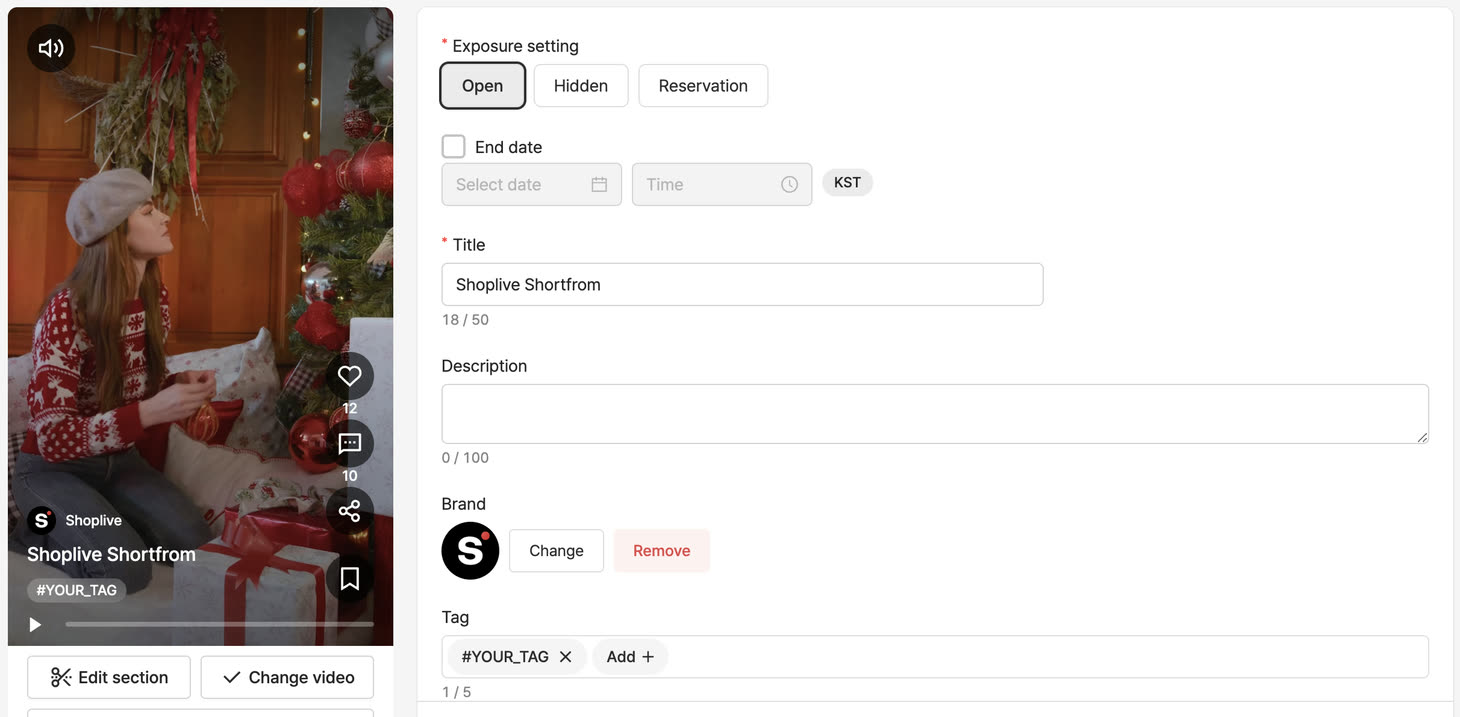The image size is (1460, 717).
Task: Click the KST timezone badge
Action: pos(847,183)
